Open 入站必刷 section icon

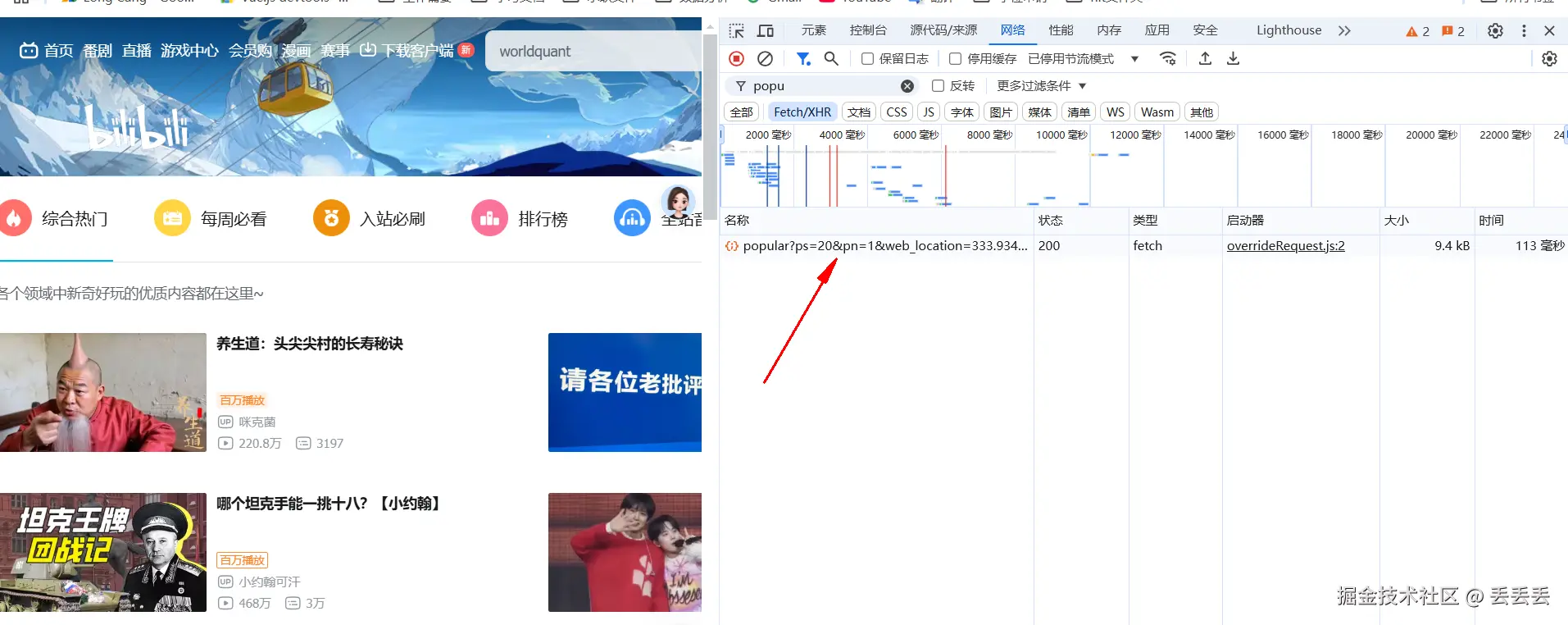click(331, 218)
